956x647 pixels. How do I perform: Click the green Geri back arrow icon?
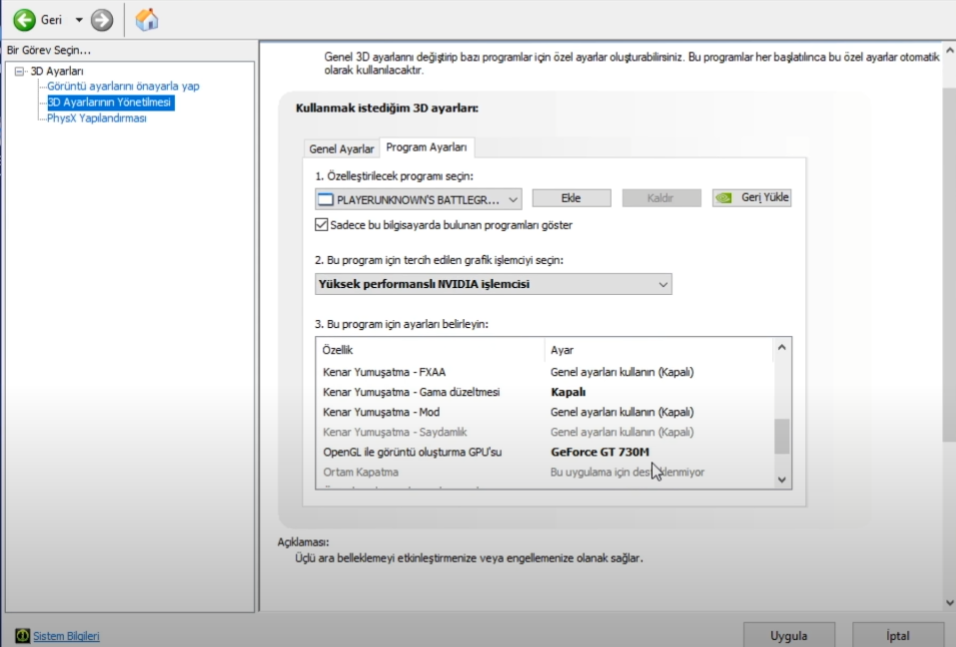[x=24, y=20]
